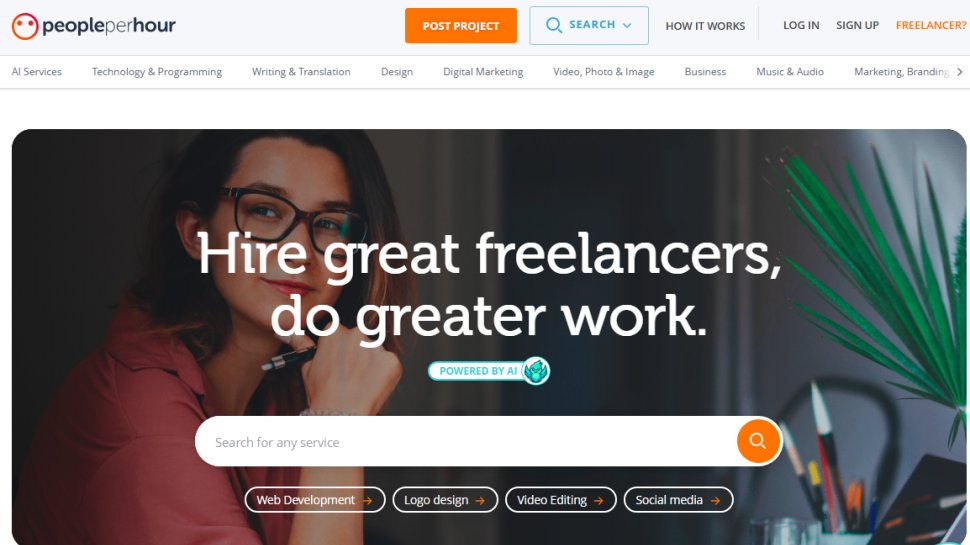Focus the Search for any service field
Viewport: 970px width, 545px height.
click(x=465, y=442)
